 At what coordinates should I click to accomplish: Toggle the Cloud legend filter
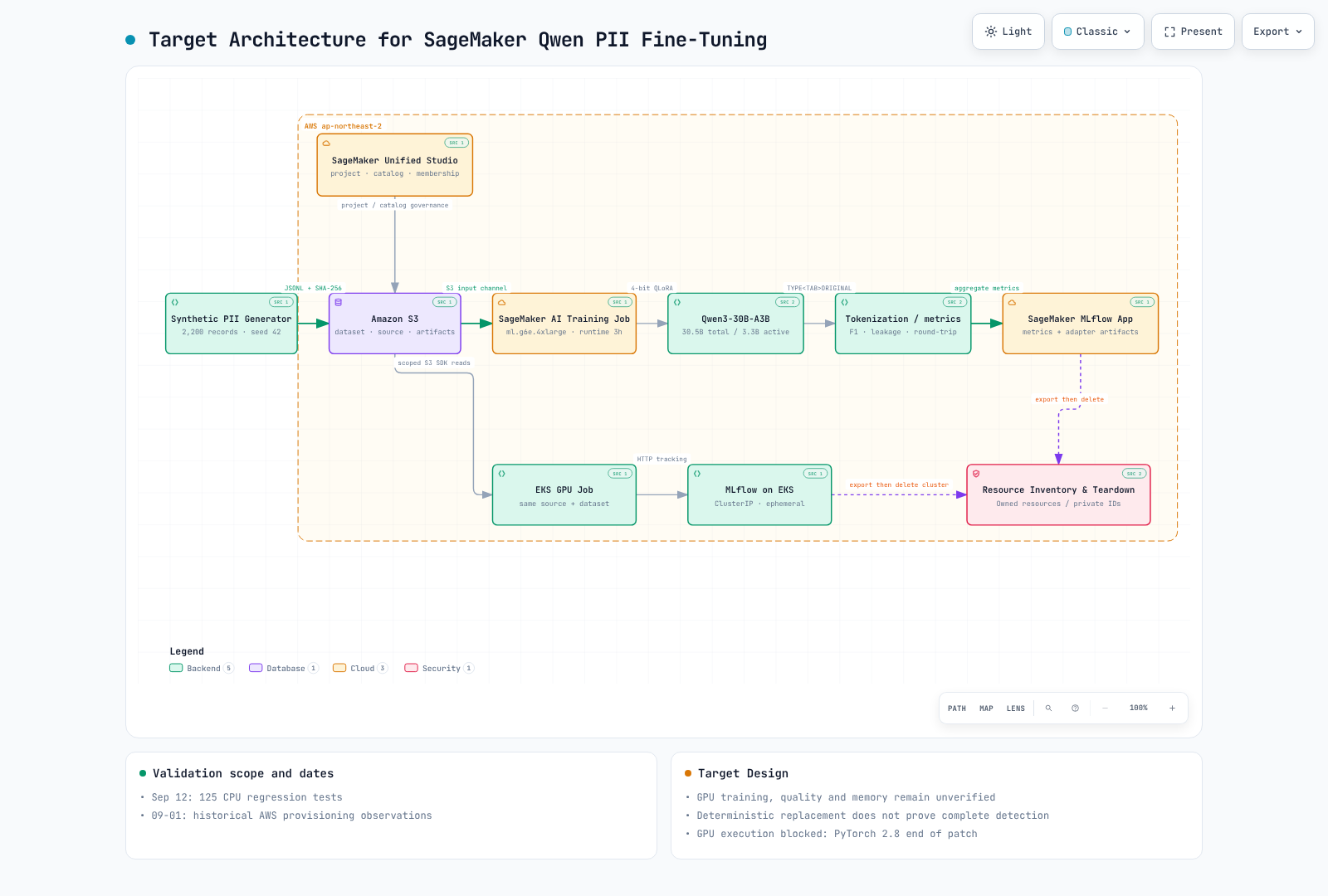pos(360,668)
